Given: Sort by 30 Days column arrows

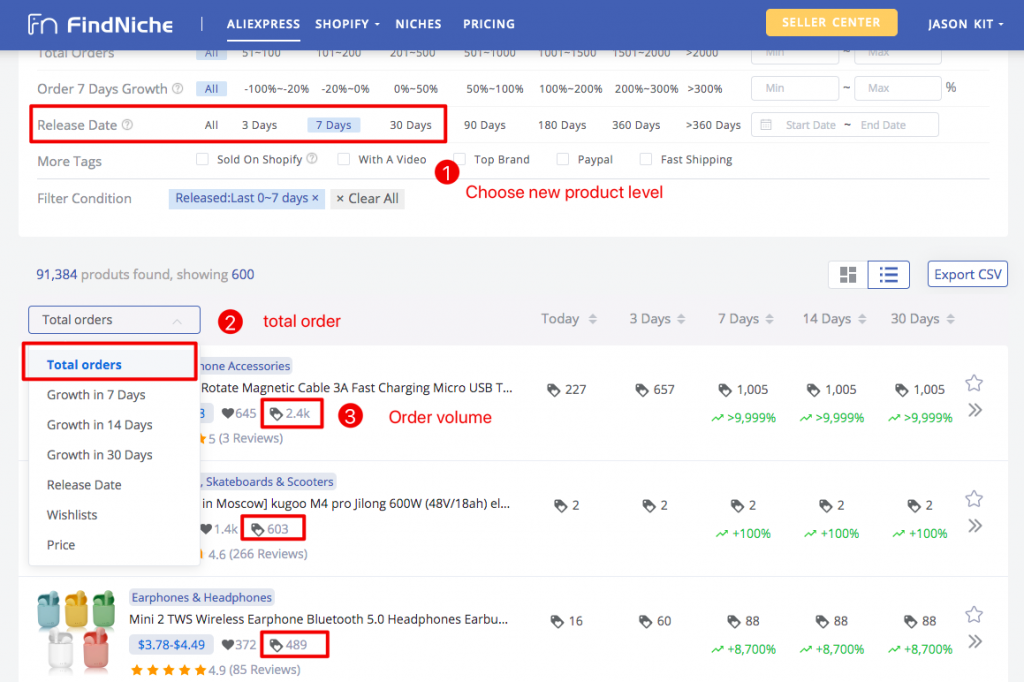Looking at the screenshot, I should tap(950, 319).
